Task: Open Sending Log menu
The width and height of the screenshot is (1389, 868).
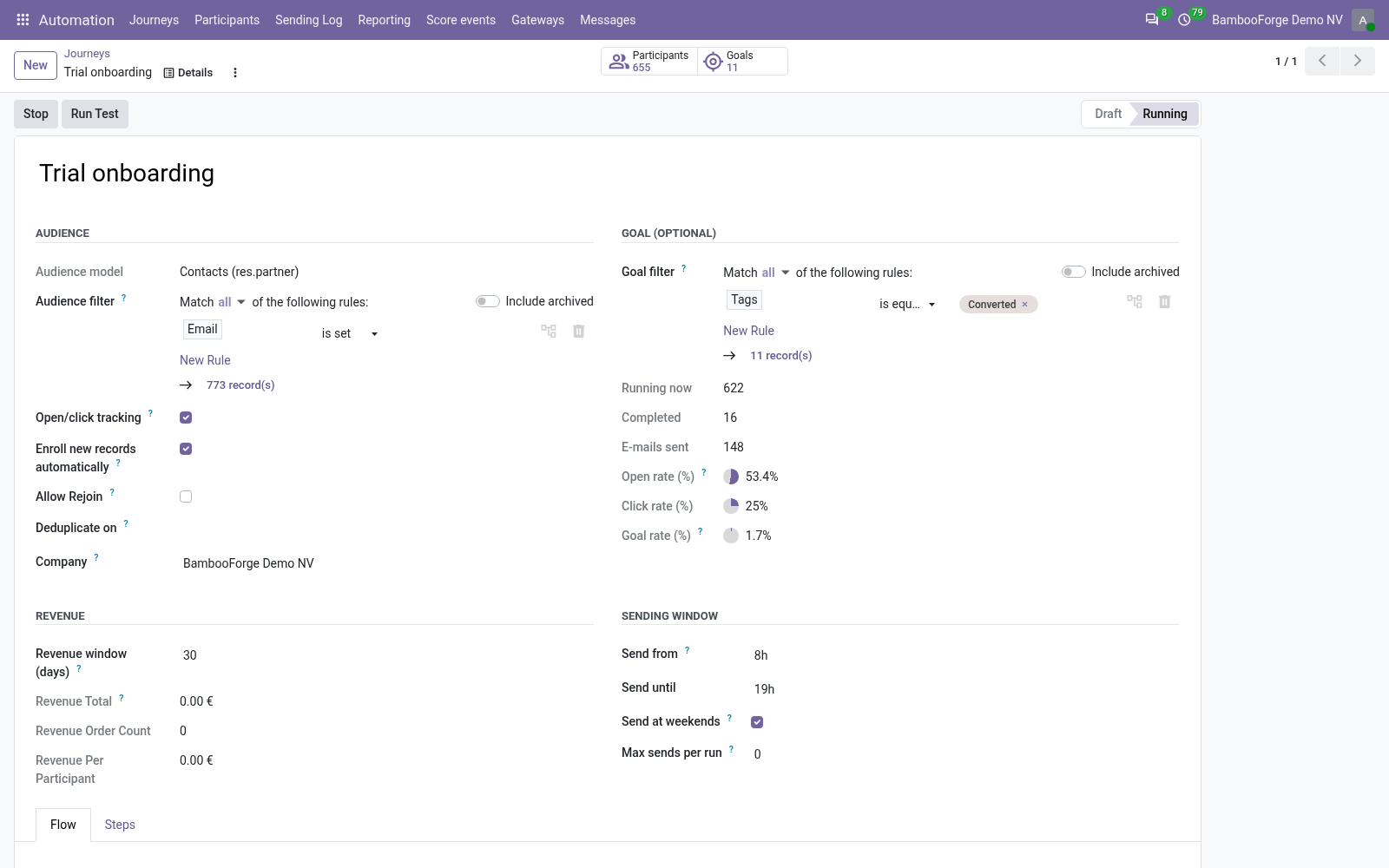Action: click(x=308, y=19)
